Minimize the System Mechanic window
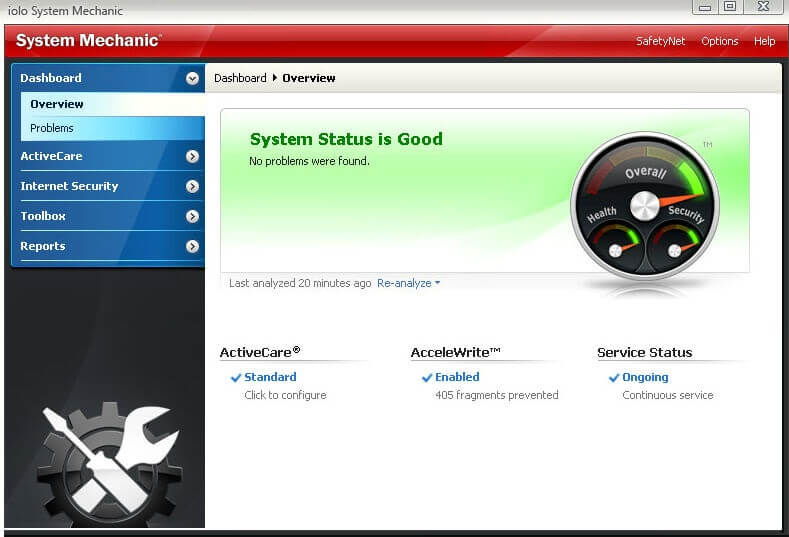The width and height of the screenshot is (789, 537). [x=704, y=7]
